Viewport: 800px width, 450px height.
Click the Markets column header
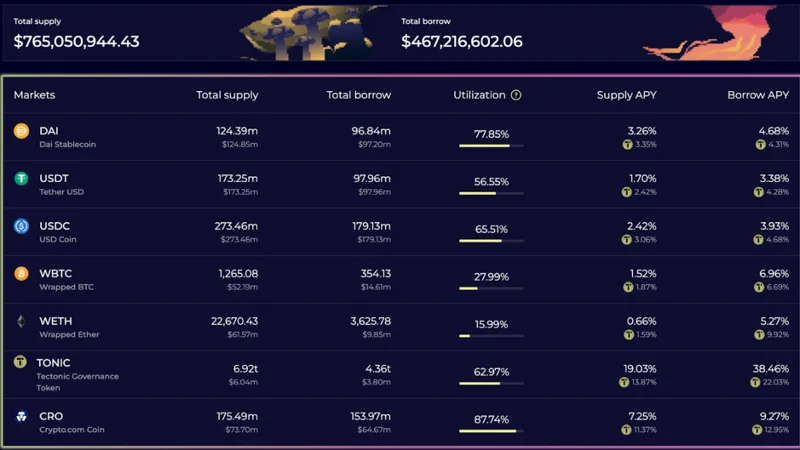tap(34, 95)
